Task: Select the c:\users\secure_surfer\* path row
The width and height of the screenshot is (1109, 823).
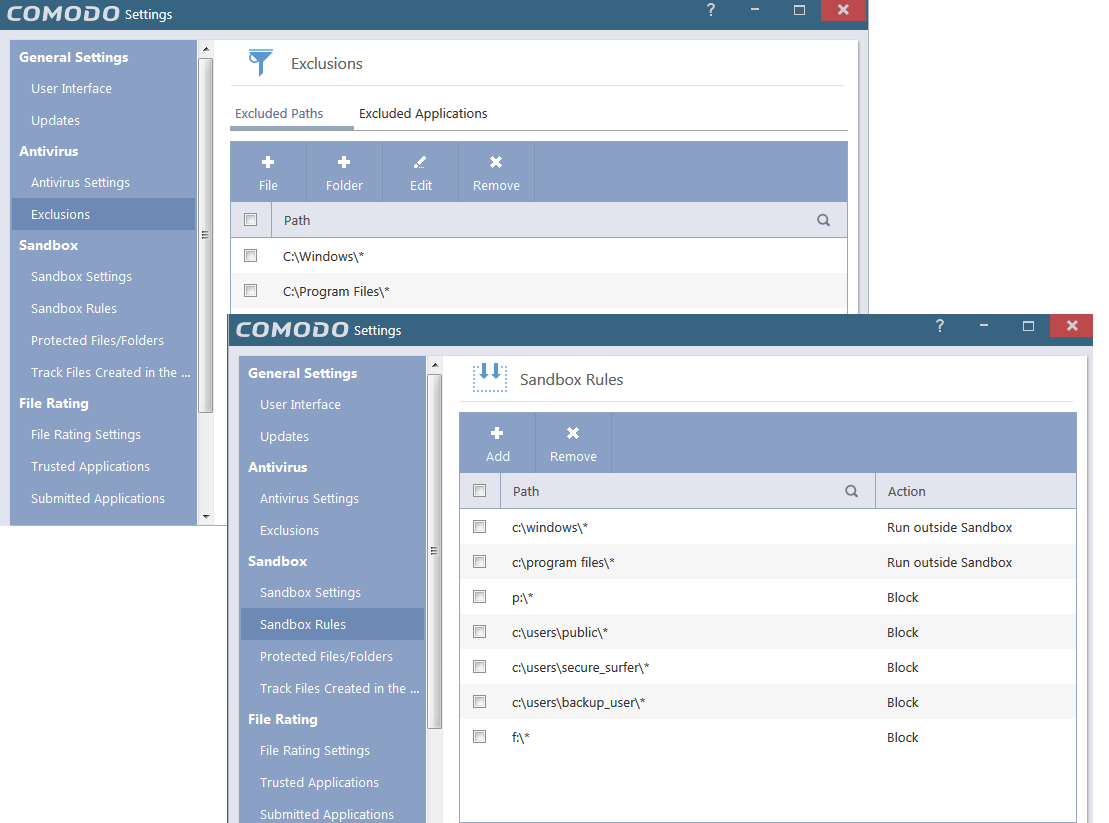Action: [x=768, y=667]
